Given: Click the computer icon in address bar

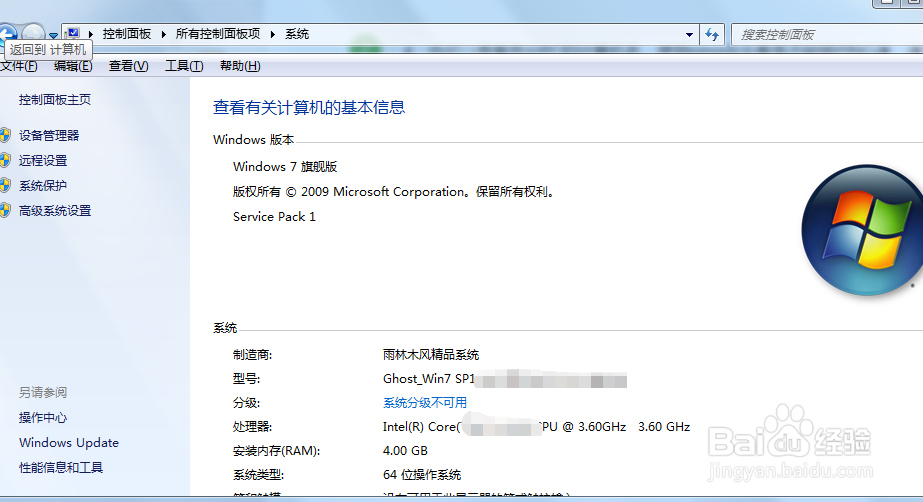Looking at the screenshot, I should 74,34.
